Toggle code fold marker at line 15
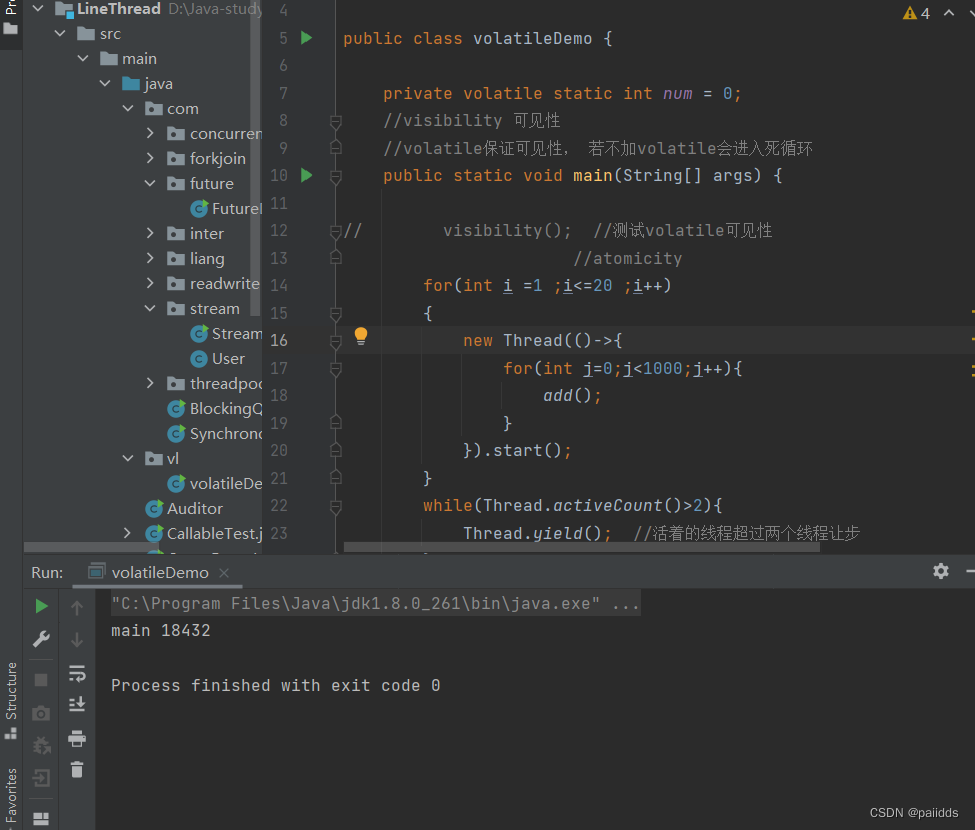This screenshot has width=975, height=830. point(336,313)
